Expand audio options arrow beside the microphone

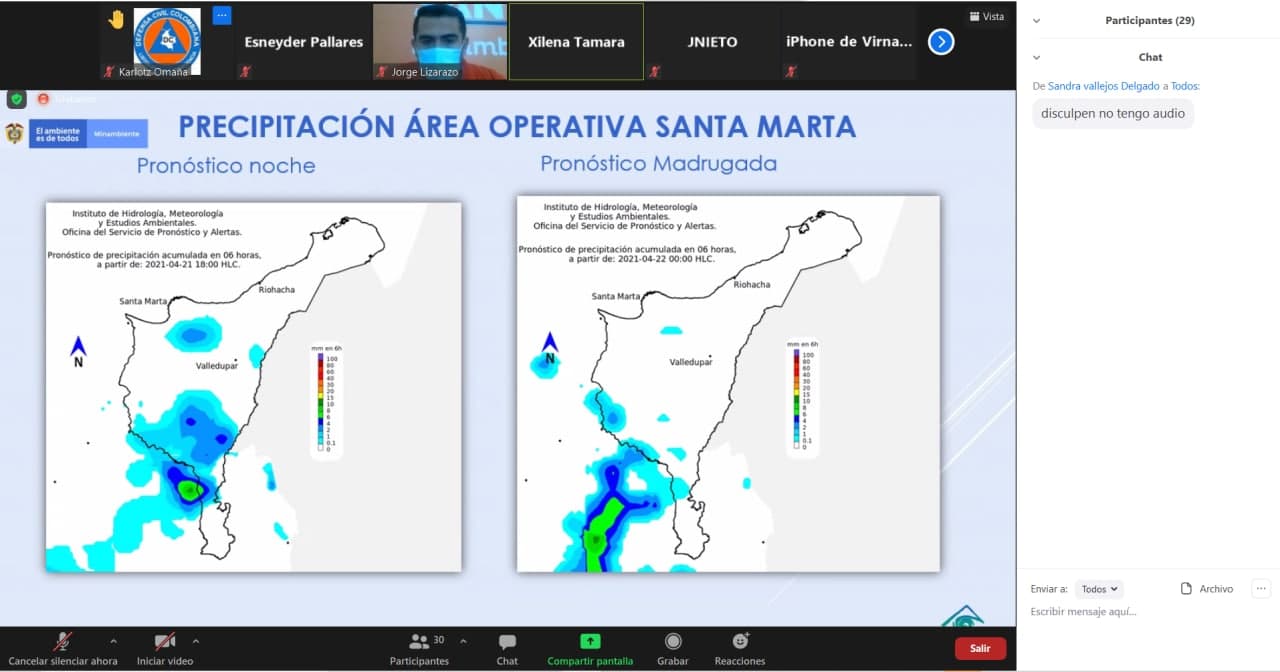(113, 641)
